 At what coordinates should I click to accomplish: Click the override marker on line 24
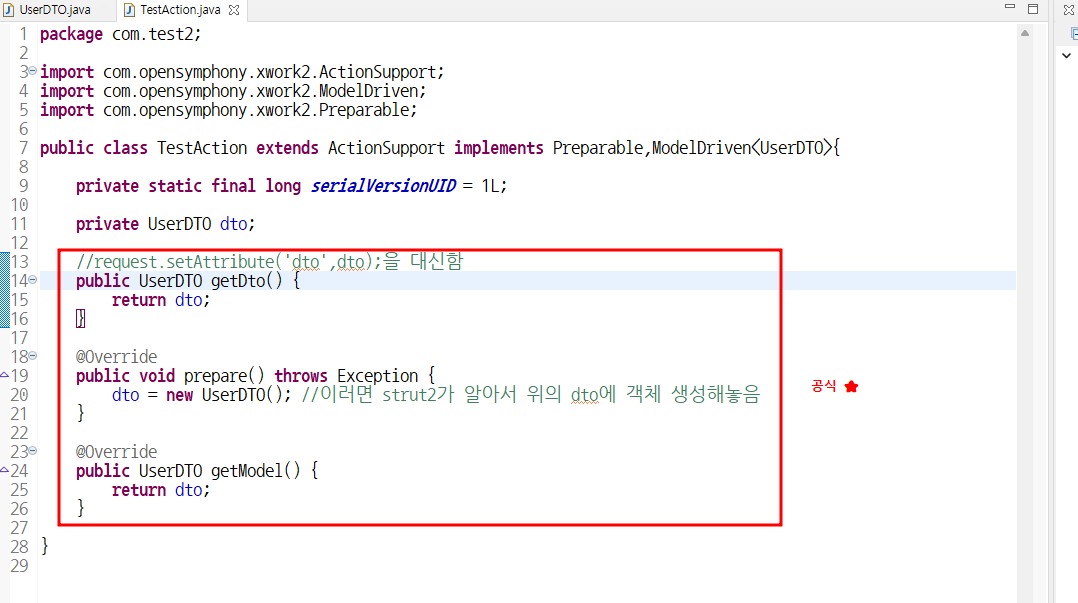(x=4, y=470)
